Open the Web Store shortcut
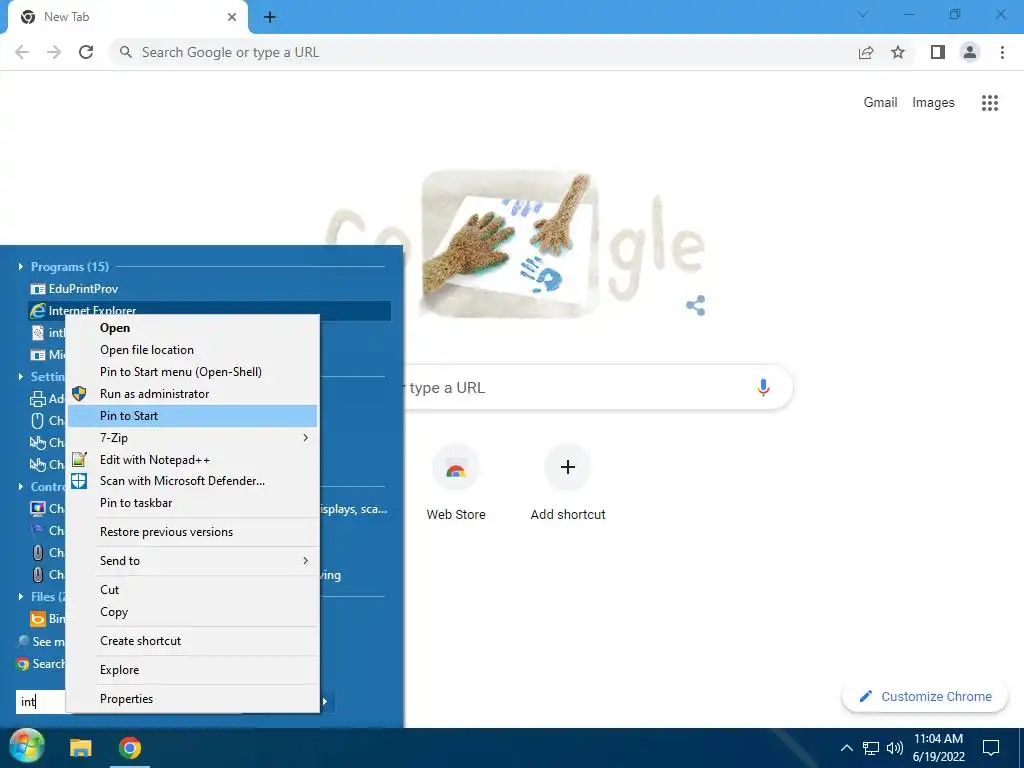Image resolution: width=1024 pixels, height=768 pixels. pos(456,483)
